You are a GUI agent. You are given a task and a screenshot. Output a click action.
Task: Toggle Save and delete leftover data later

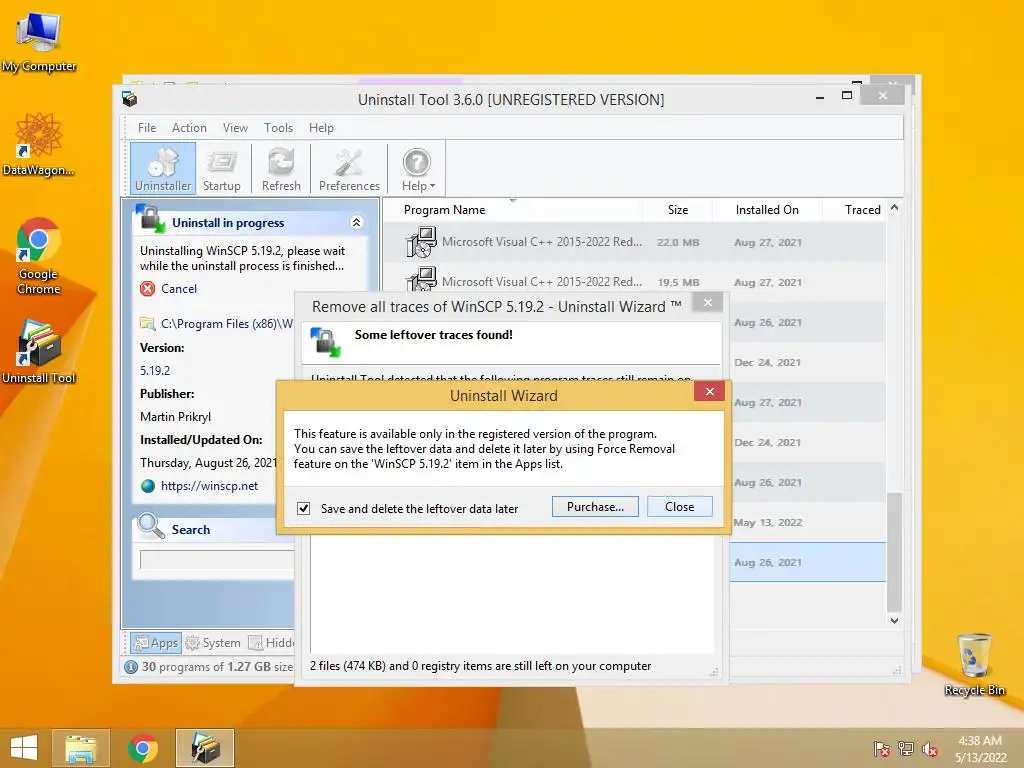[304, 508]
